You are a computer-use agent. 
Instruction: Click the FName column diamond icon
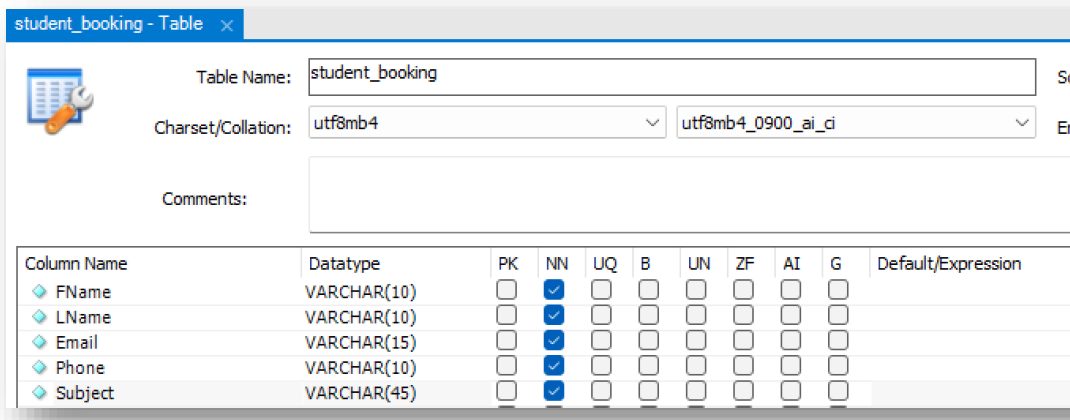40,292
